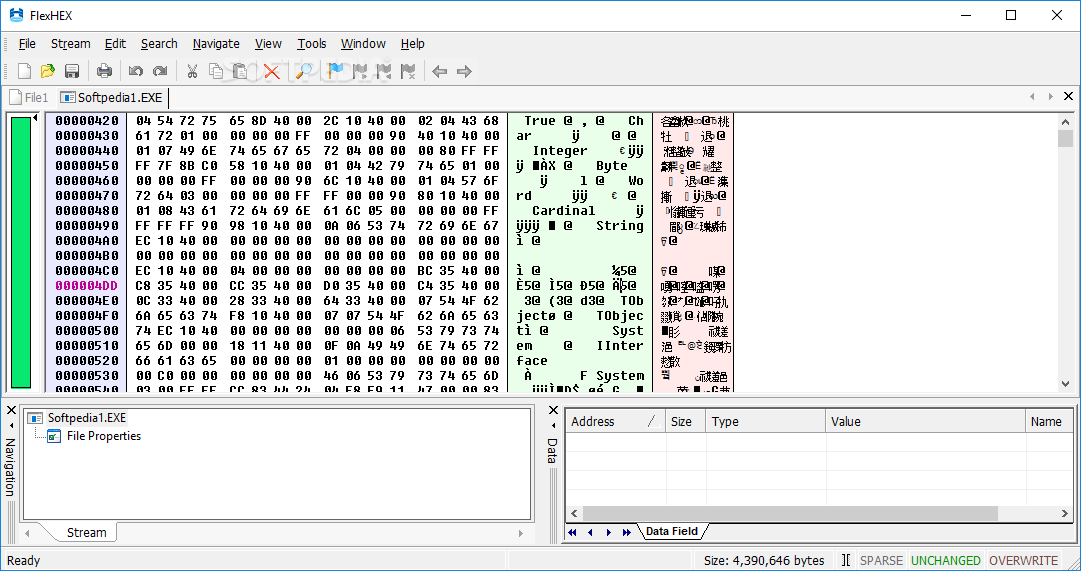This screenshot has width=1081, height=571.
Task: Select the Stream tab in Navigation panel
Action: click(86, 532)
